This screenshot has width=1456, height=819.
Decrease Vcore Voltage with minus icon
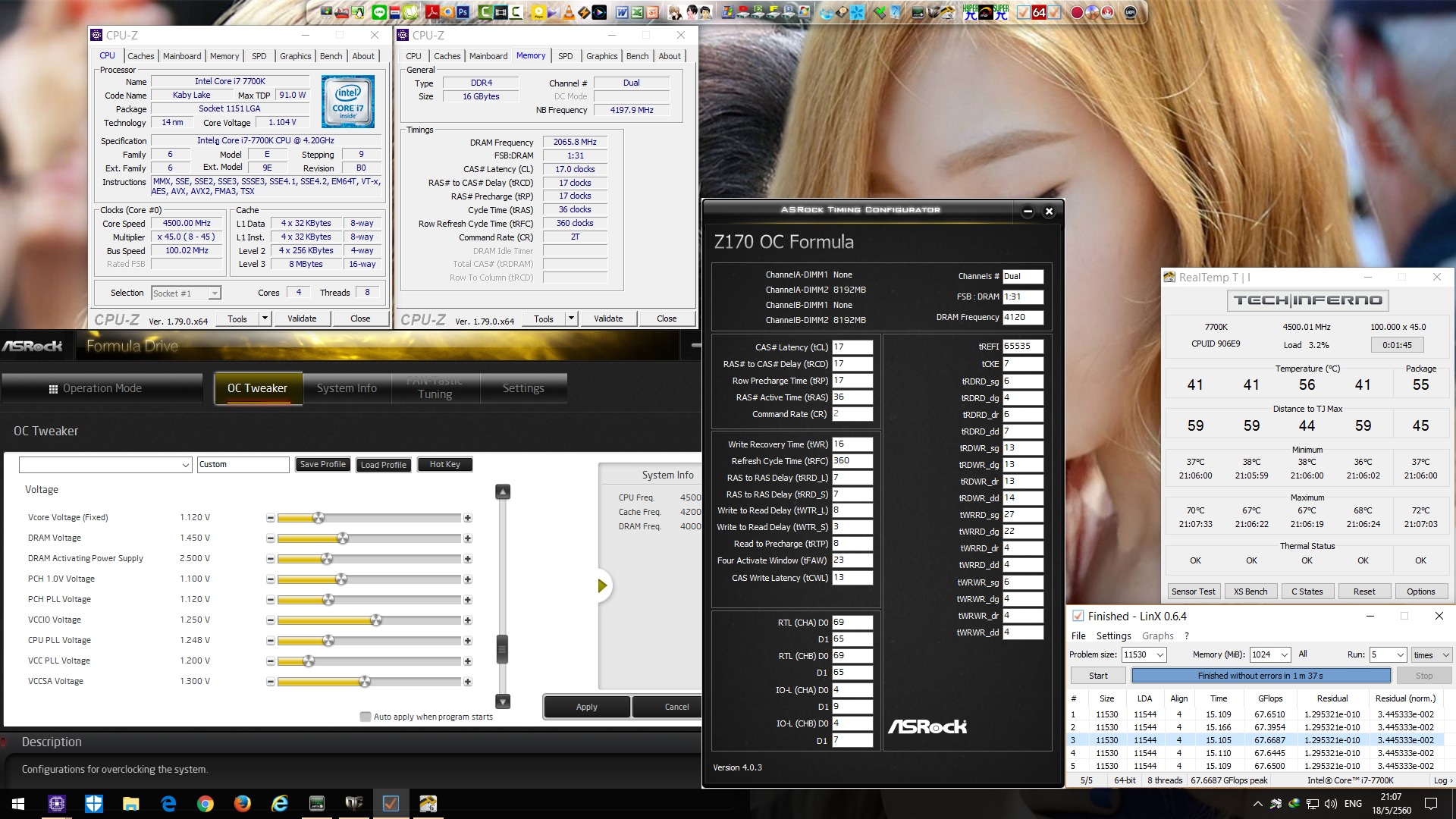pos(270,518)
